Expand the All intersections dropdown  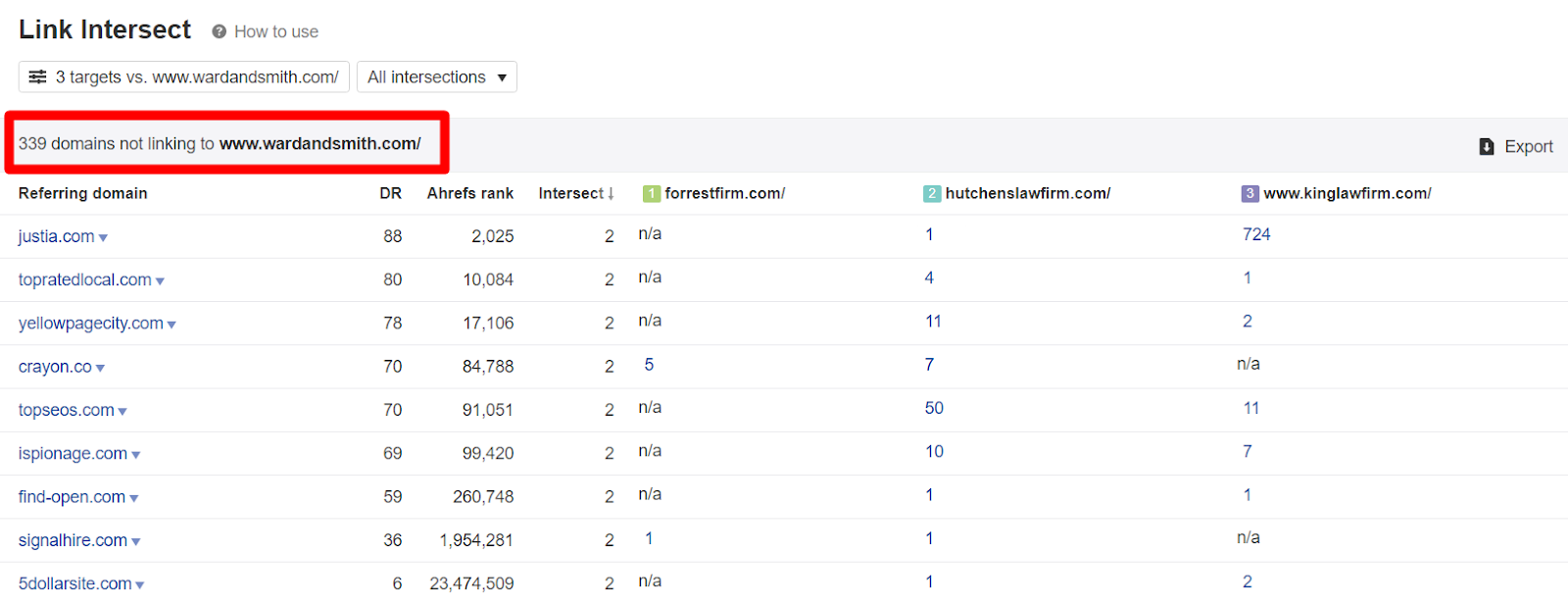(x=437, y=76)
